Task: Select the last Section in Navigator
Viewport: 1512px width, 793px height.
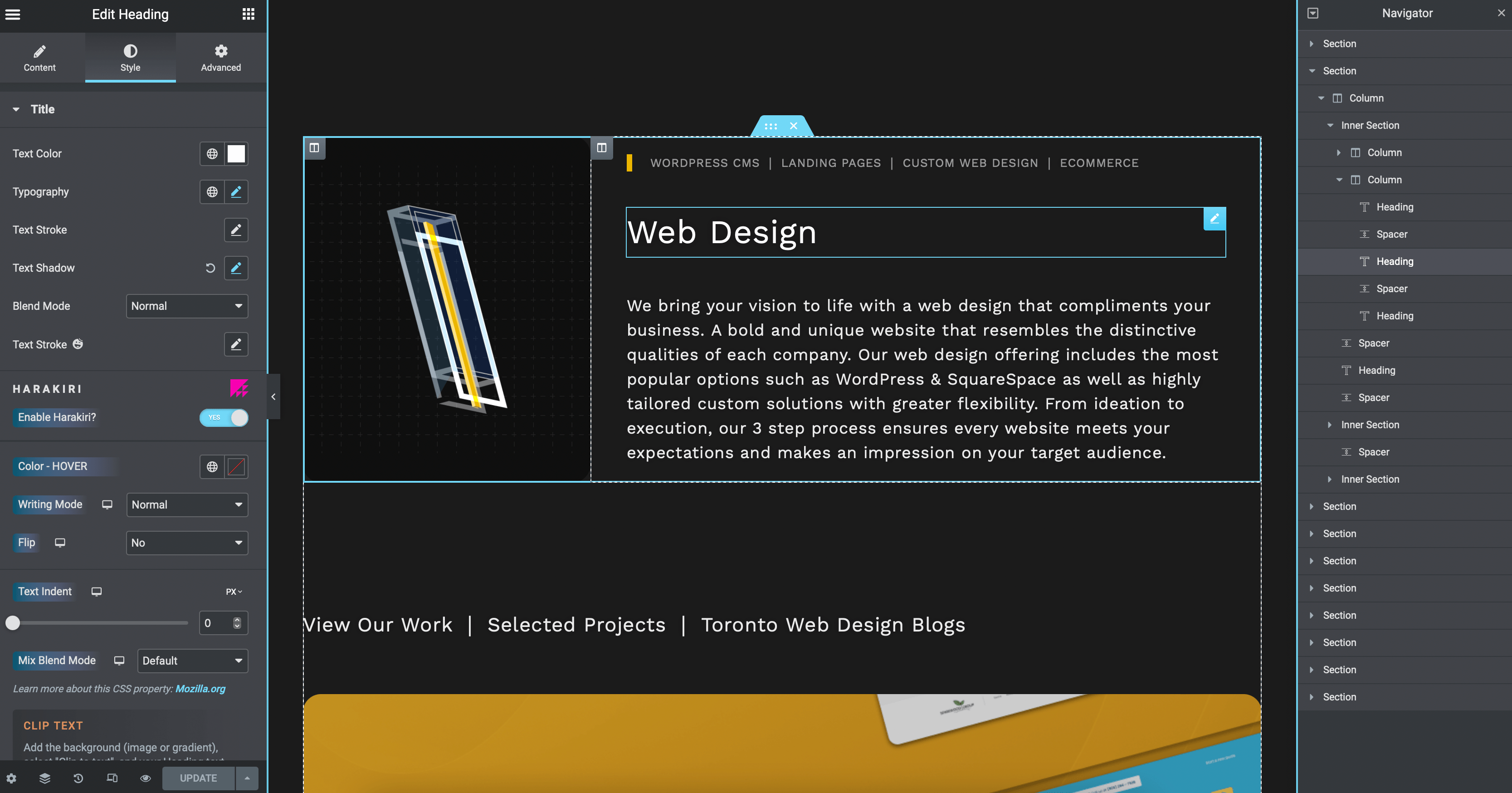Action: [x=1405, y=697]
